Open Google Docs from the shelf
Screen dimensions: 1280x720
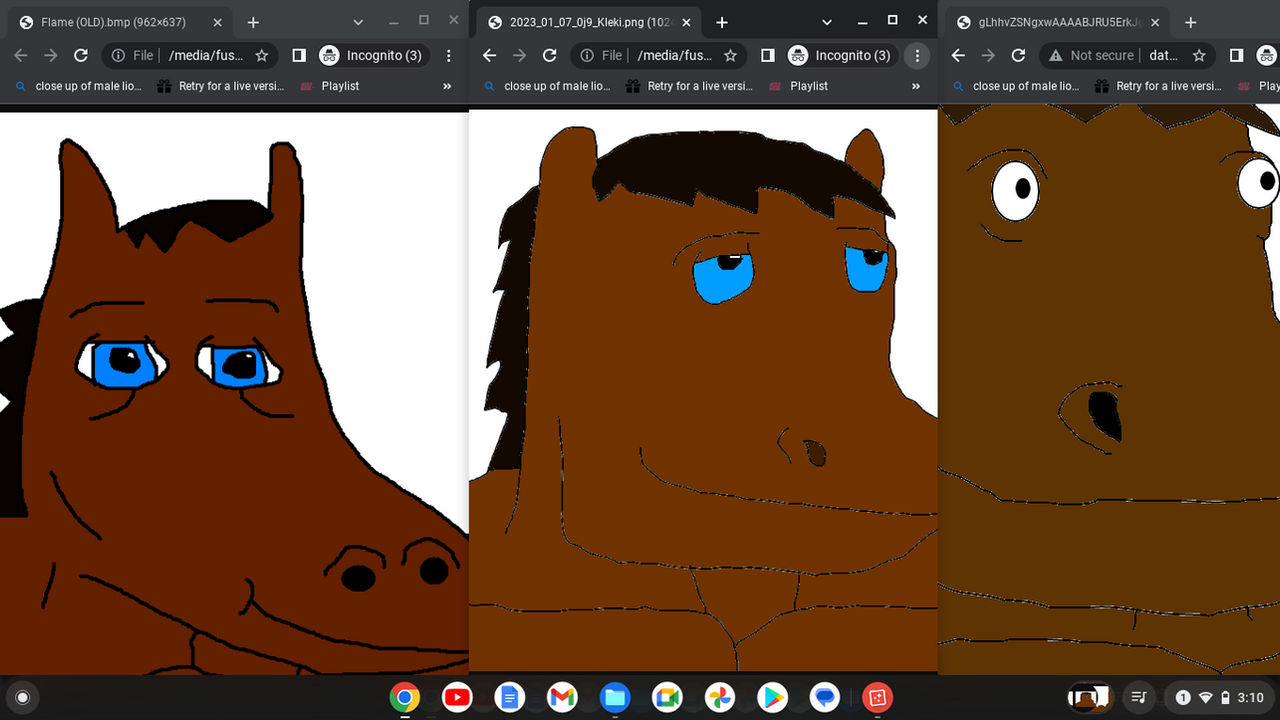(510, 697)
